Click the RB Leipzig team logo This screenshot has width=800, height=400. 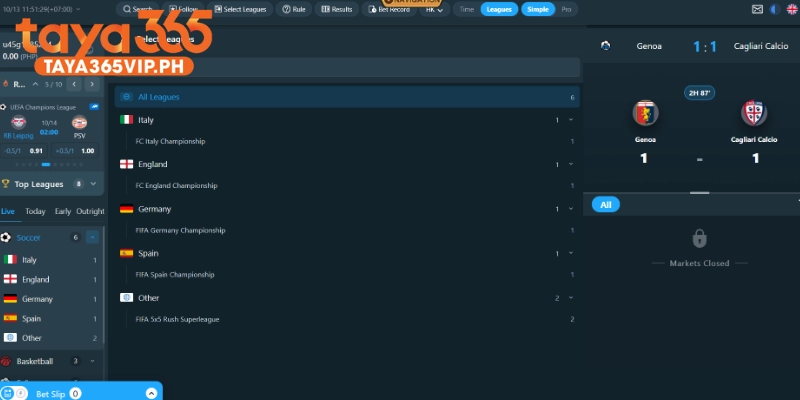click(x=18, y=122)
